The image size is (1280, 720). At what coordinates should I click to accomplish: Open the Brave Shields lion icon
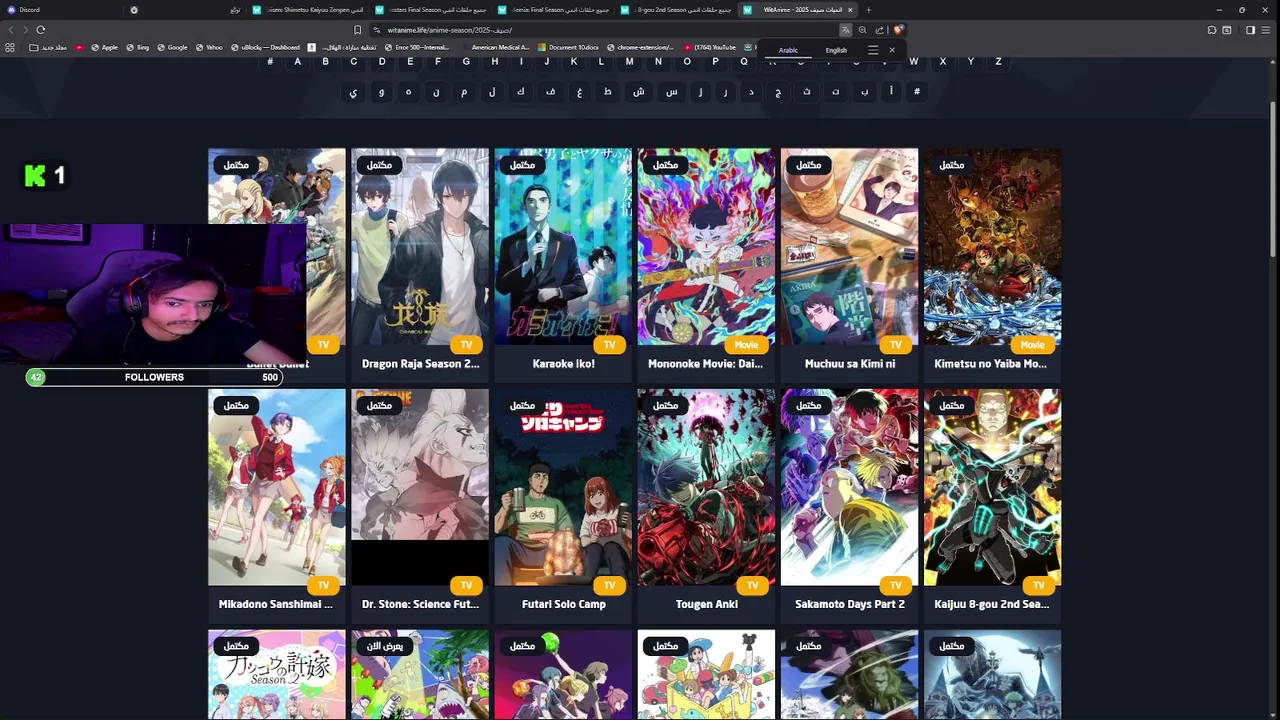click(x=898, y=30)
